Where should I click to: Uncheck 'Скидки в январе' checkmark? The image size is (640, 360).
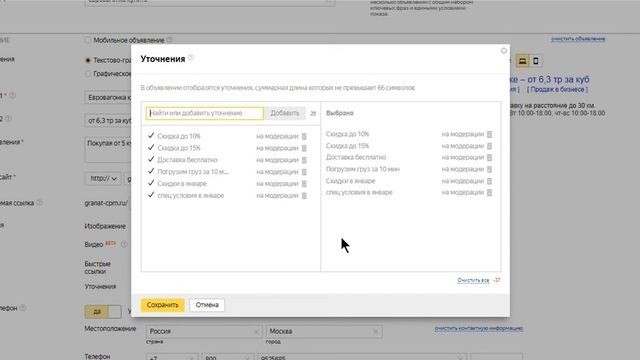(x=151, y=183)
